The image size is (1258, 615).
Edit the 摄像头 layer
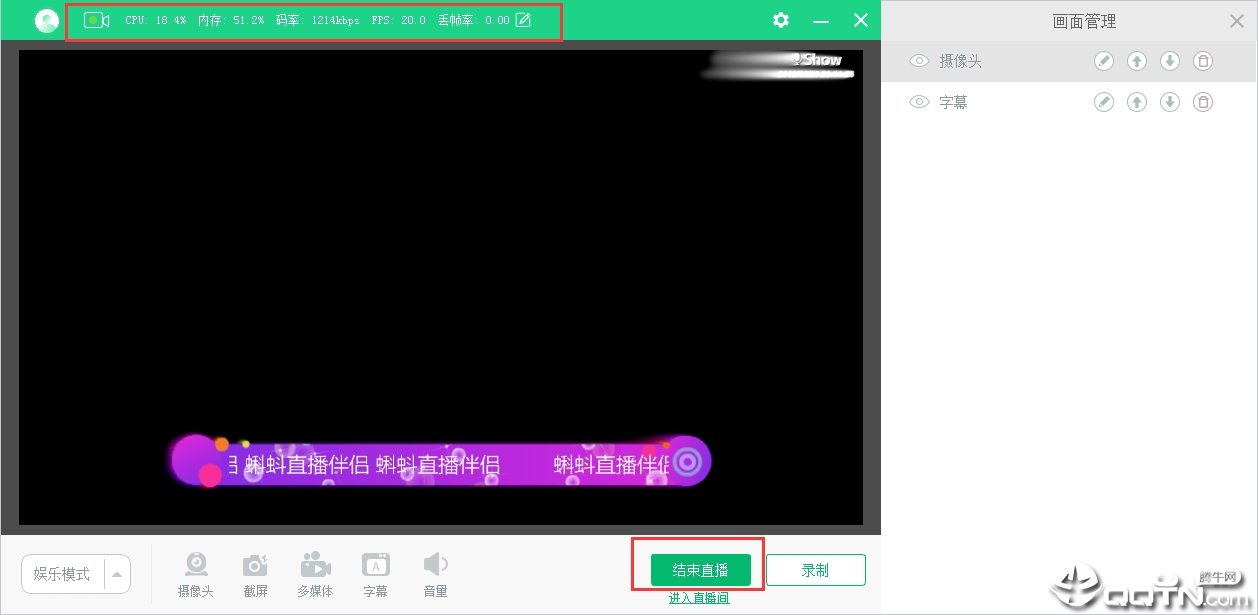1104,61
